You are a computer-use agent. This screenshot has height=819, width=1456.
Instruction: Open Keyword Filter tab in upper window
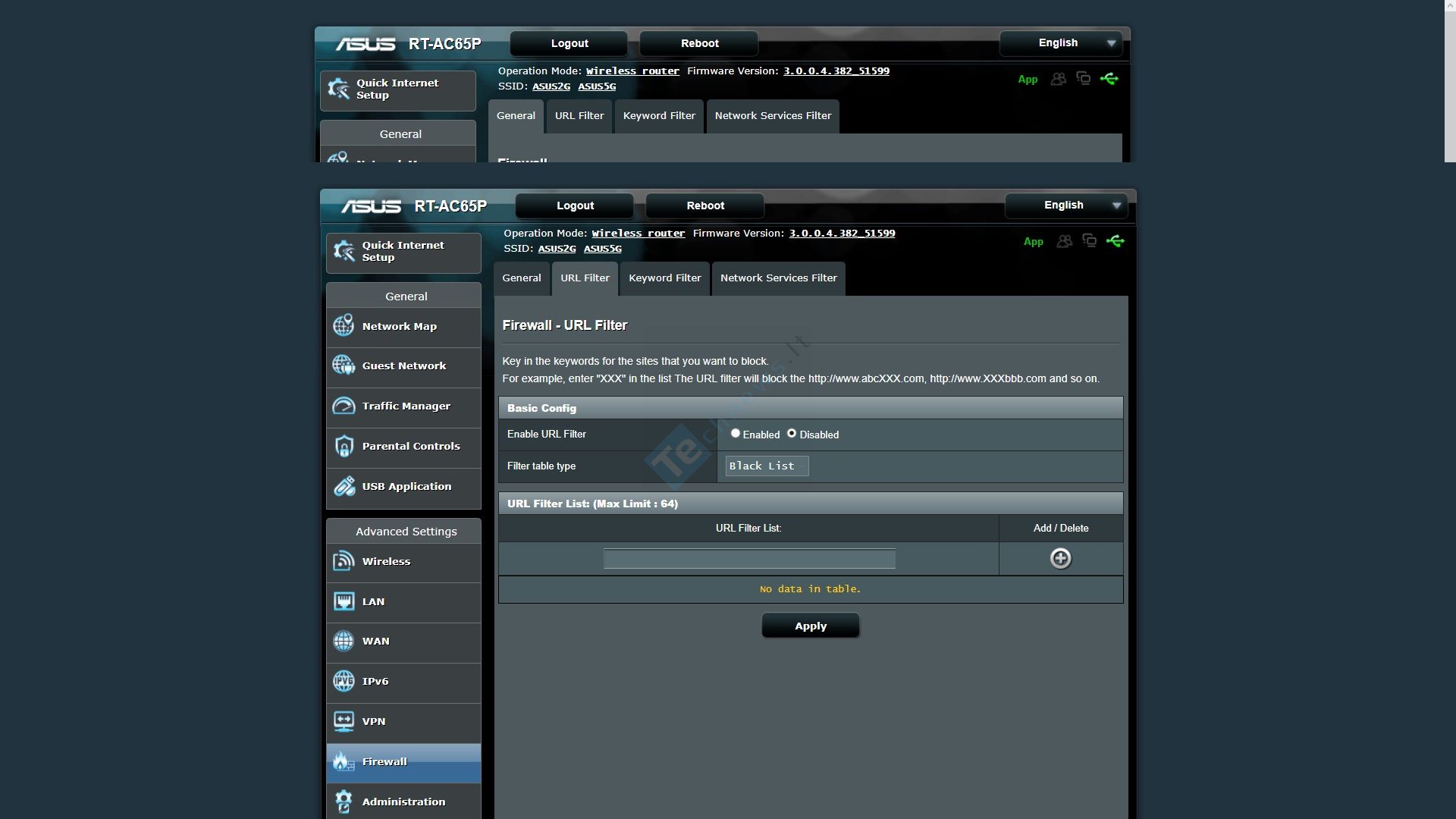pos(659,116)
